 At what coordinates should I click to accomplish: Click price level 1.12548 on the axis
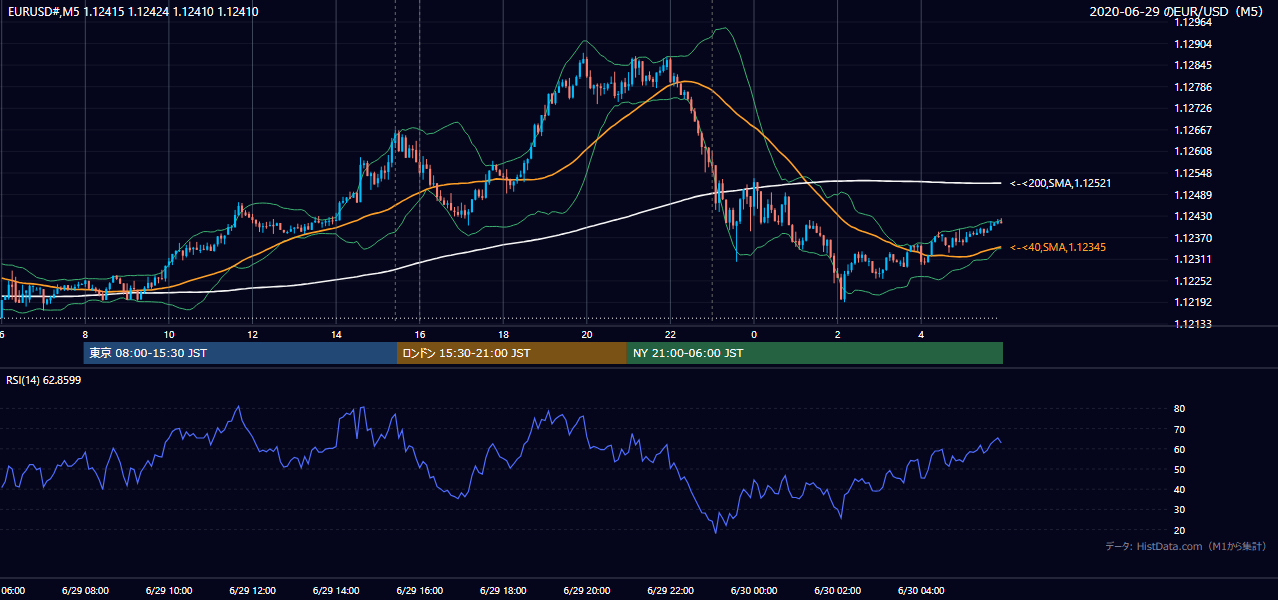click(1192, 173)
